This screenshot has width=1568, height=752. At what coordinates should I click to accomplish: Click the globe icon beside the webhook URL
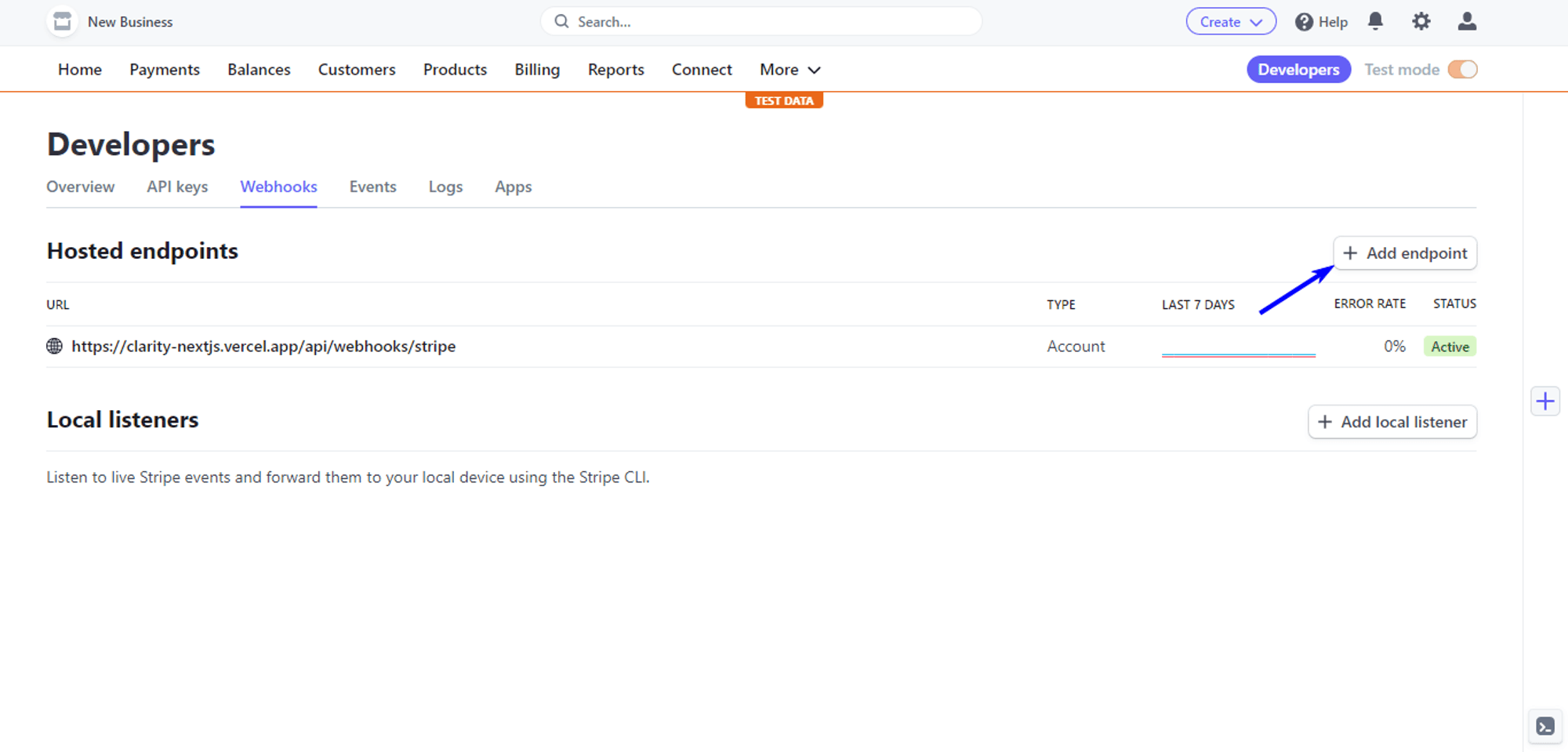point(54,346)
